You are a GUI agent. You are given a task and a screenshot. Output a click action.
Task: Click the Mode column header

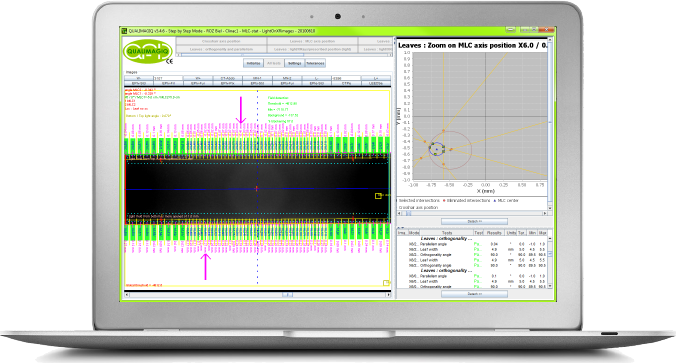(414, 233)
